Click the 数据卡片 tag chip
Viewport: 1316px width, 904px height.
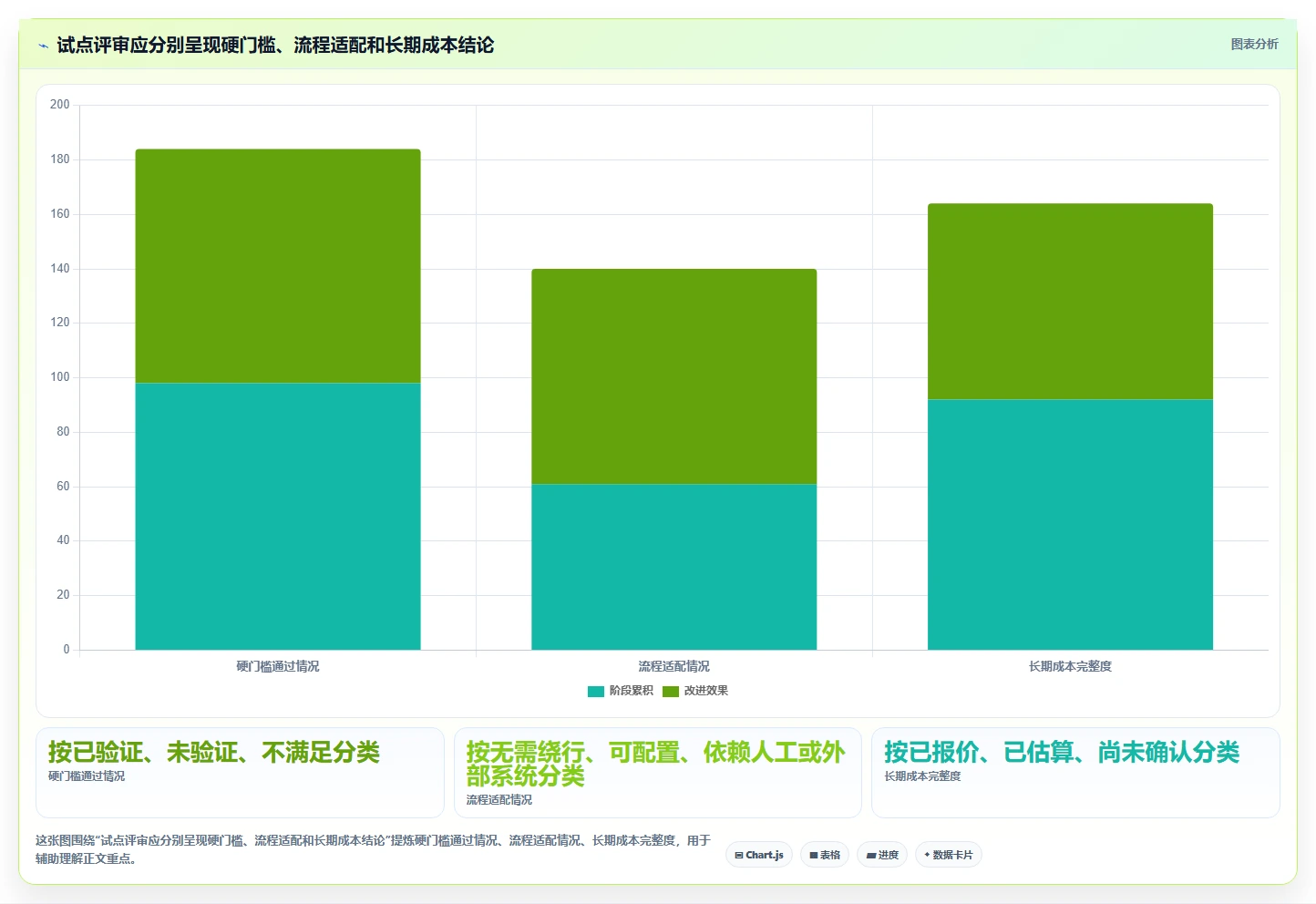[x=949, y=855]
